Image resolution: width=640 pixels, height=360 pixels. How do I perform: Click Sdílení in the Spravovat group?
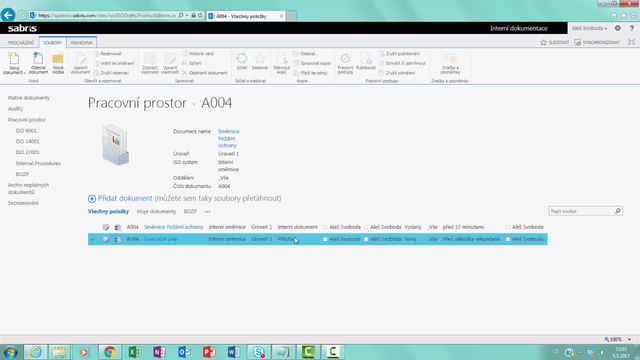[192, 63]
